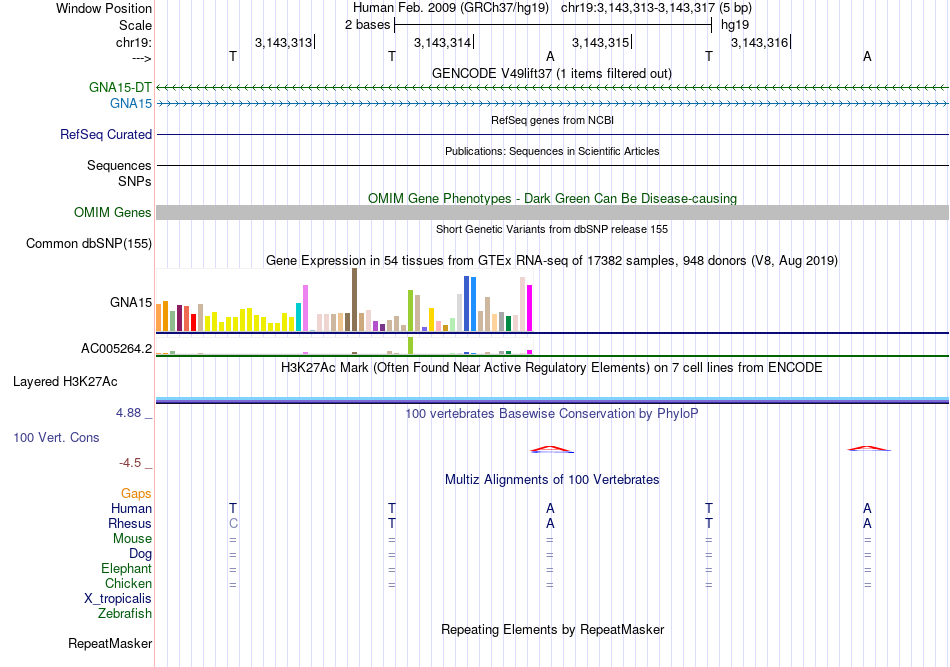Select the Common dbSNP(155) track label

(x=89, y=244)
